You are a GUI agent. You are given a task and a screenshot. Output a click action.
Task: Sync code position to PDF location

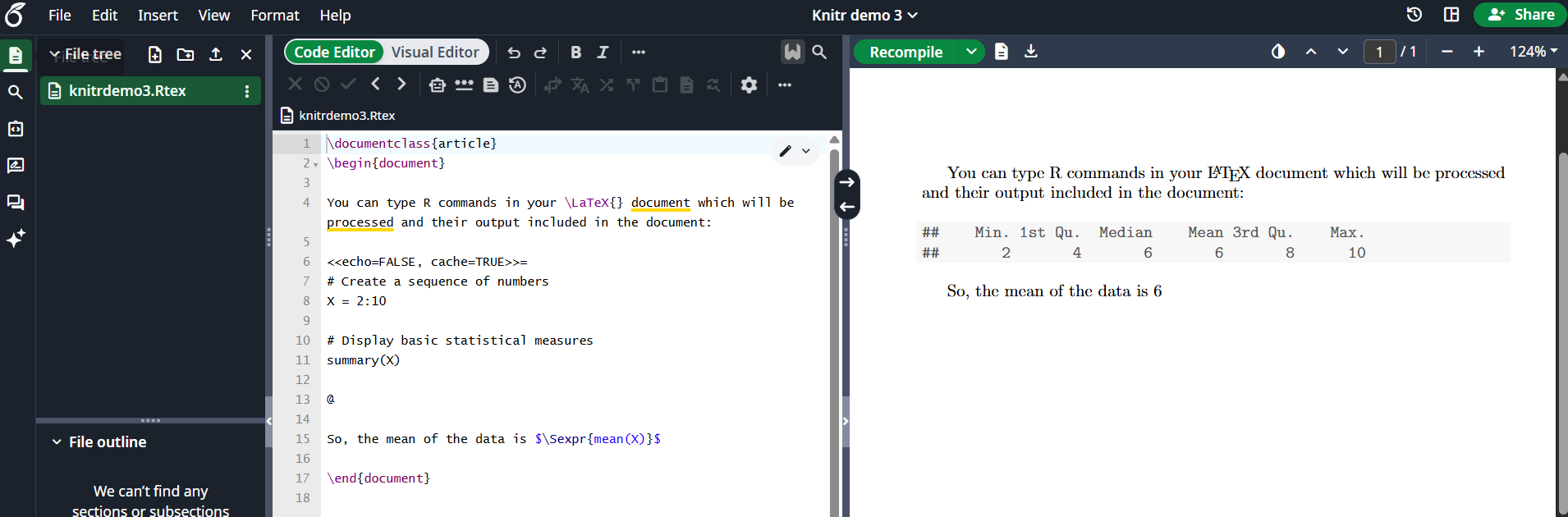tap(847, 182)
